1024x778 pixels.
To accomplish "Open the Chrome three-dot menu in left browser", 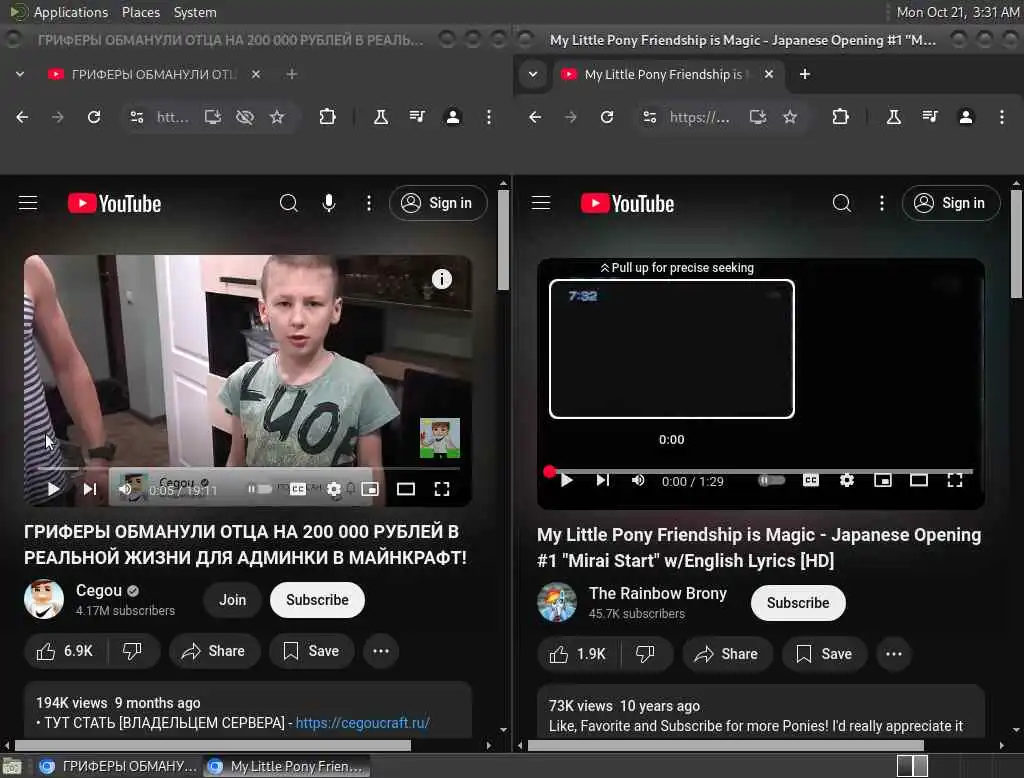I will pyautogui.click(x=488, y=117).
